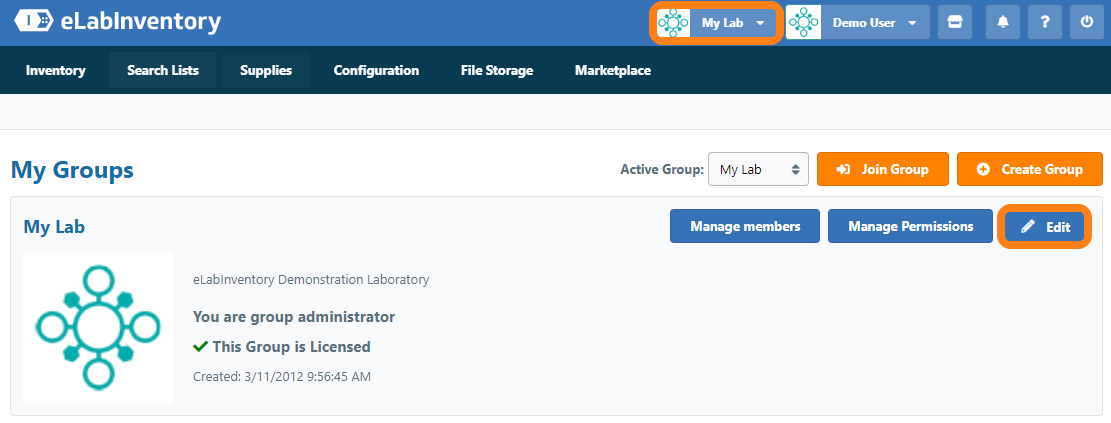Image resolution: width=1111 pixels, height=423 pixels.
Task: Open the Search Lists menu
Action: [162, 71]
